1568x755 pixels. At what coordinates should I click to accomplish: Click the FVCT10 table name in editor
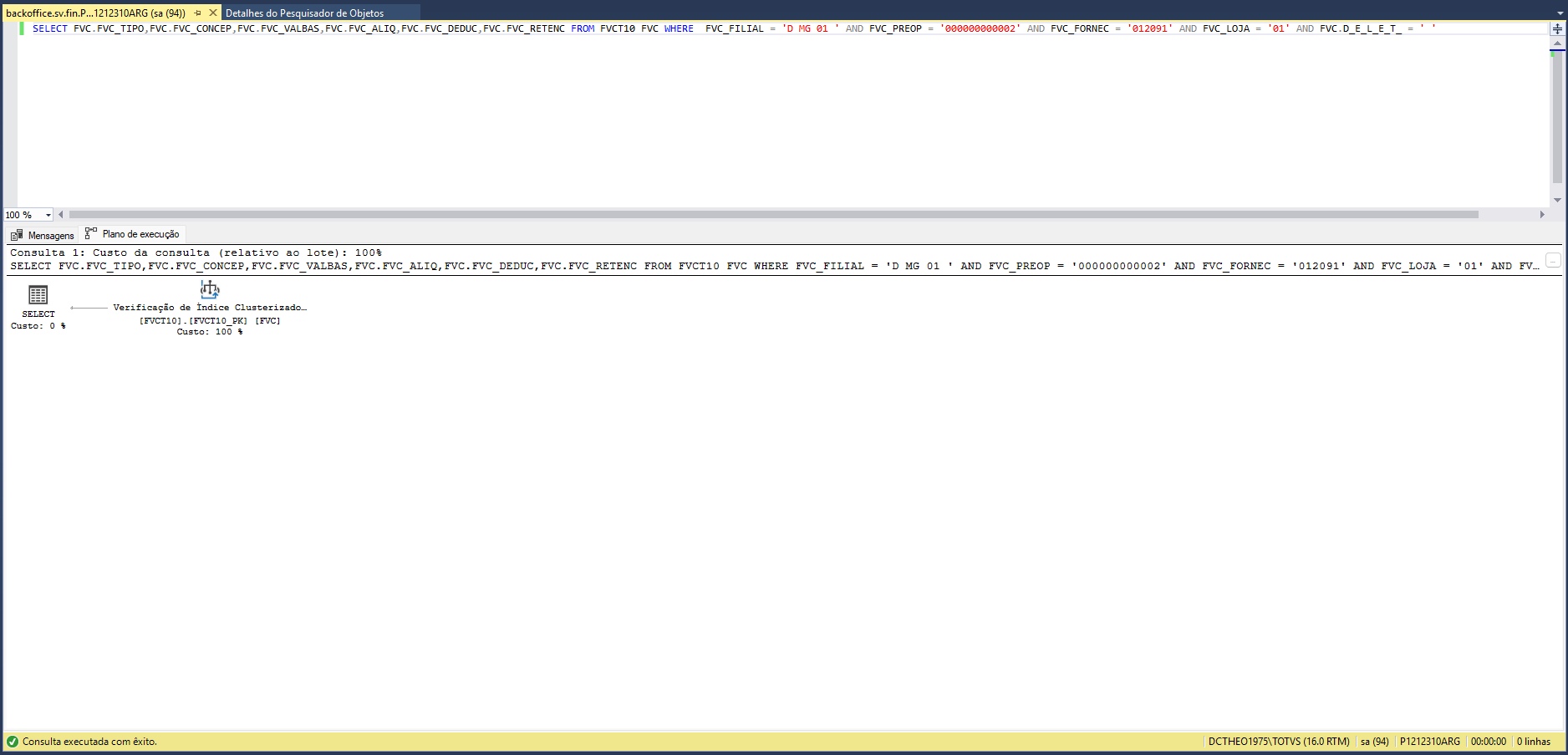point(618,28)
